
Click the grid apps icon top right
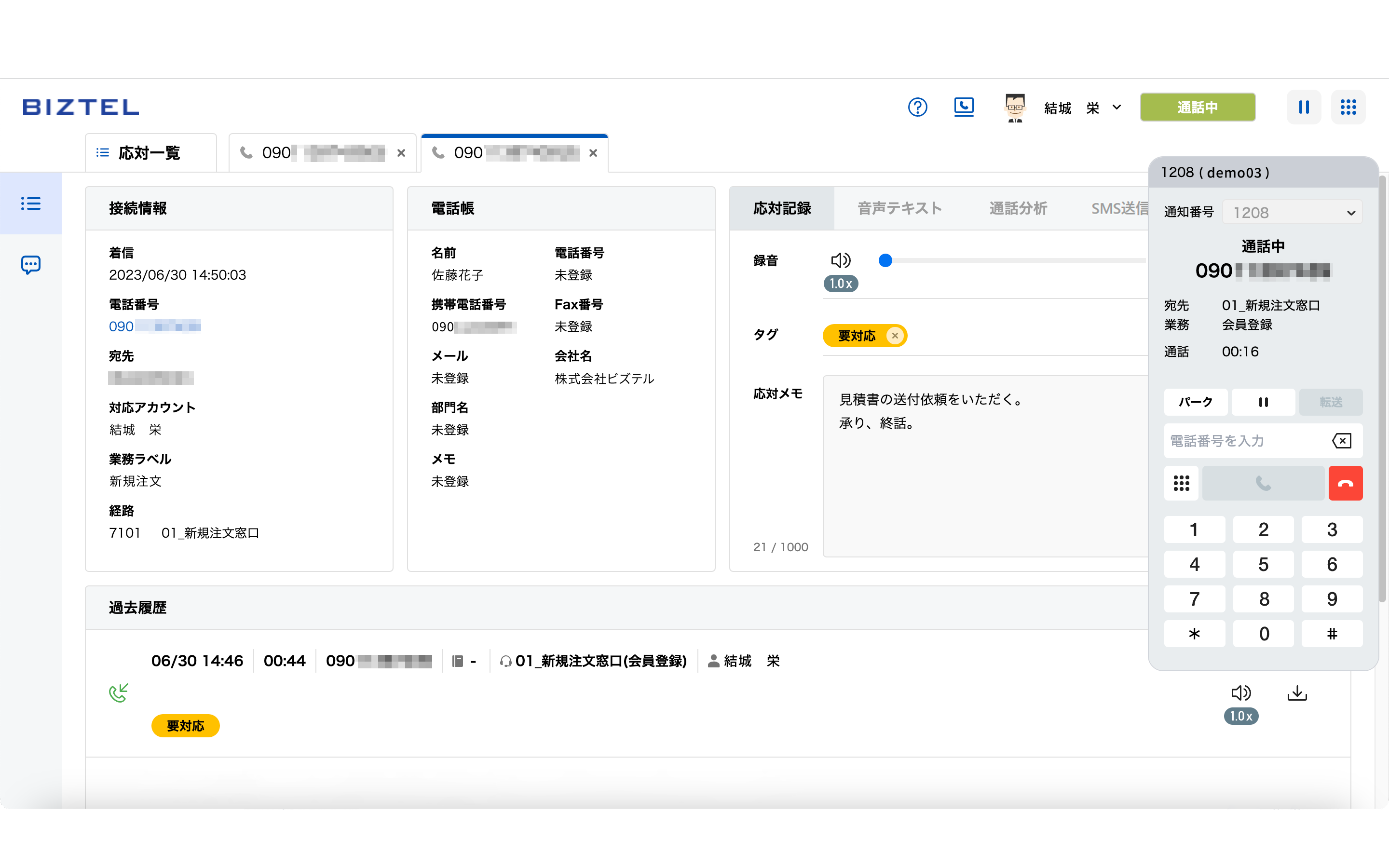coord(1348,107)
